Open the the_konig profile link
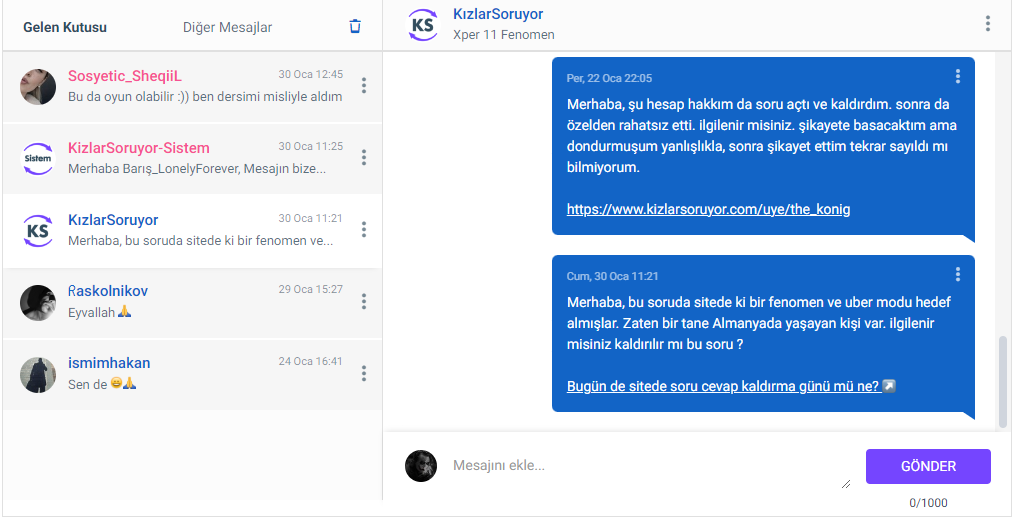1016x522 pixels. [x=708, y=209]
